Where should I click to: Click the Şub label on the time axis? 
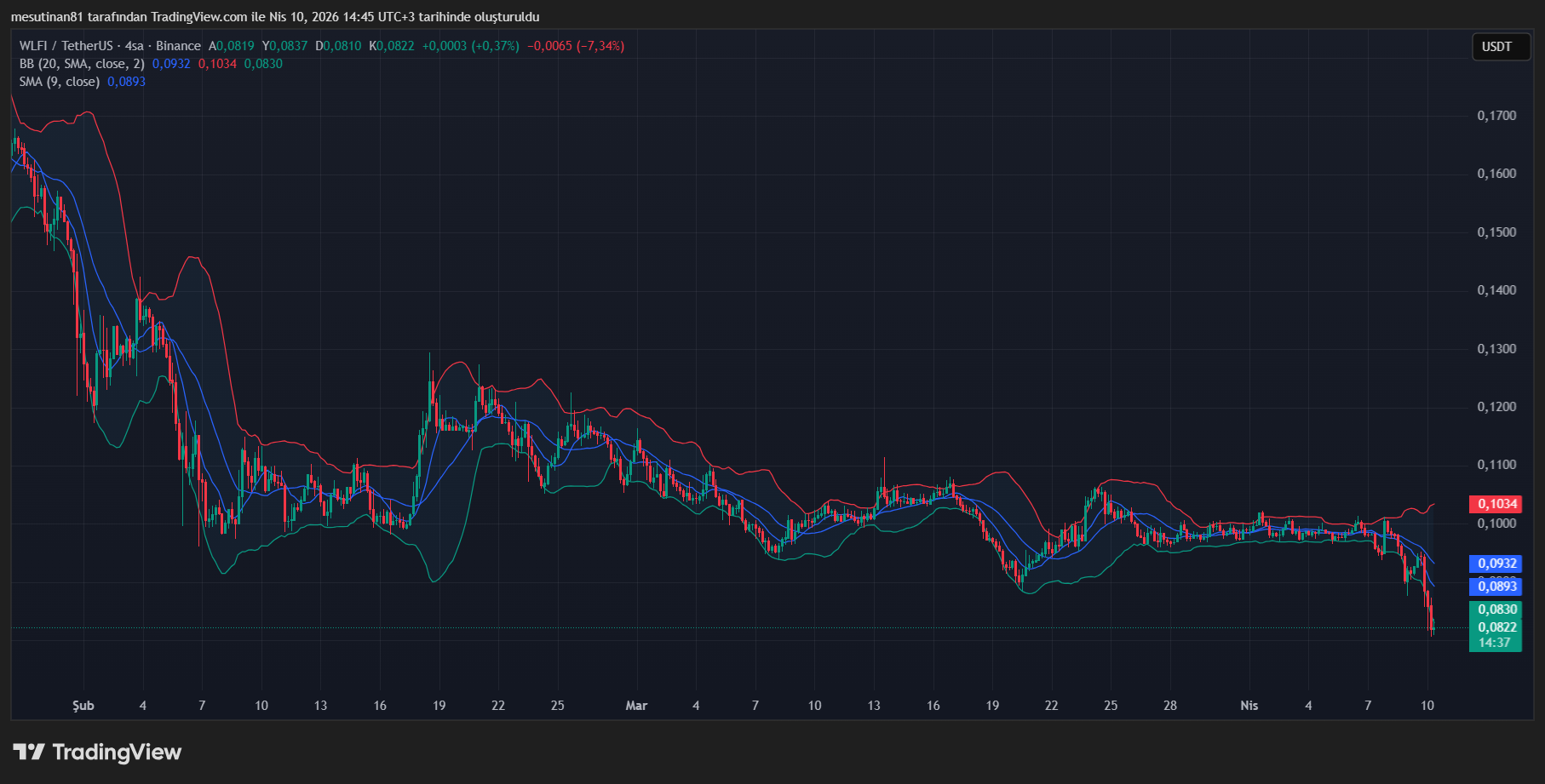82,706
